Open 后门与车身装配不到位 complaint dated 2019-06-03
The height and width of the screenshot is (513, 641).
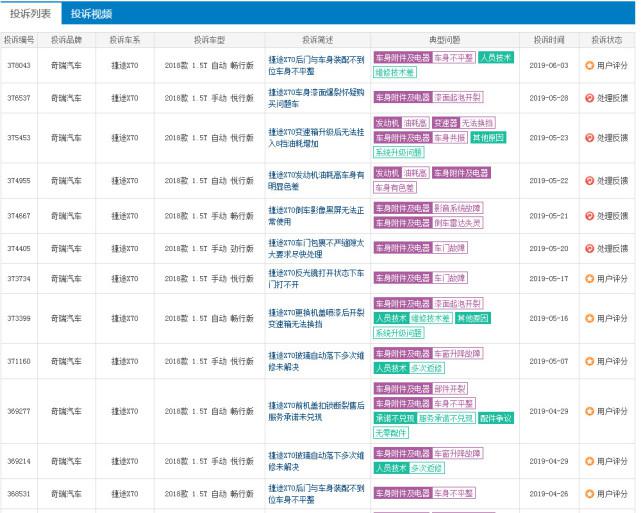(x=316, y=65)
